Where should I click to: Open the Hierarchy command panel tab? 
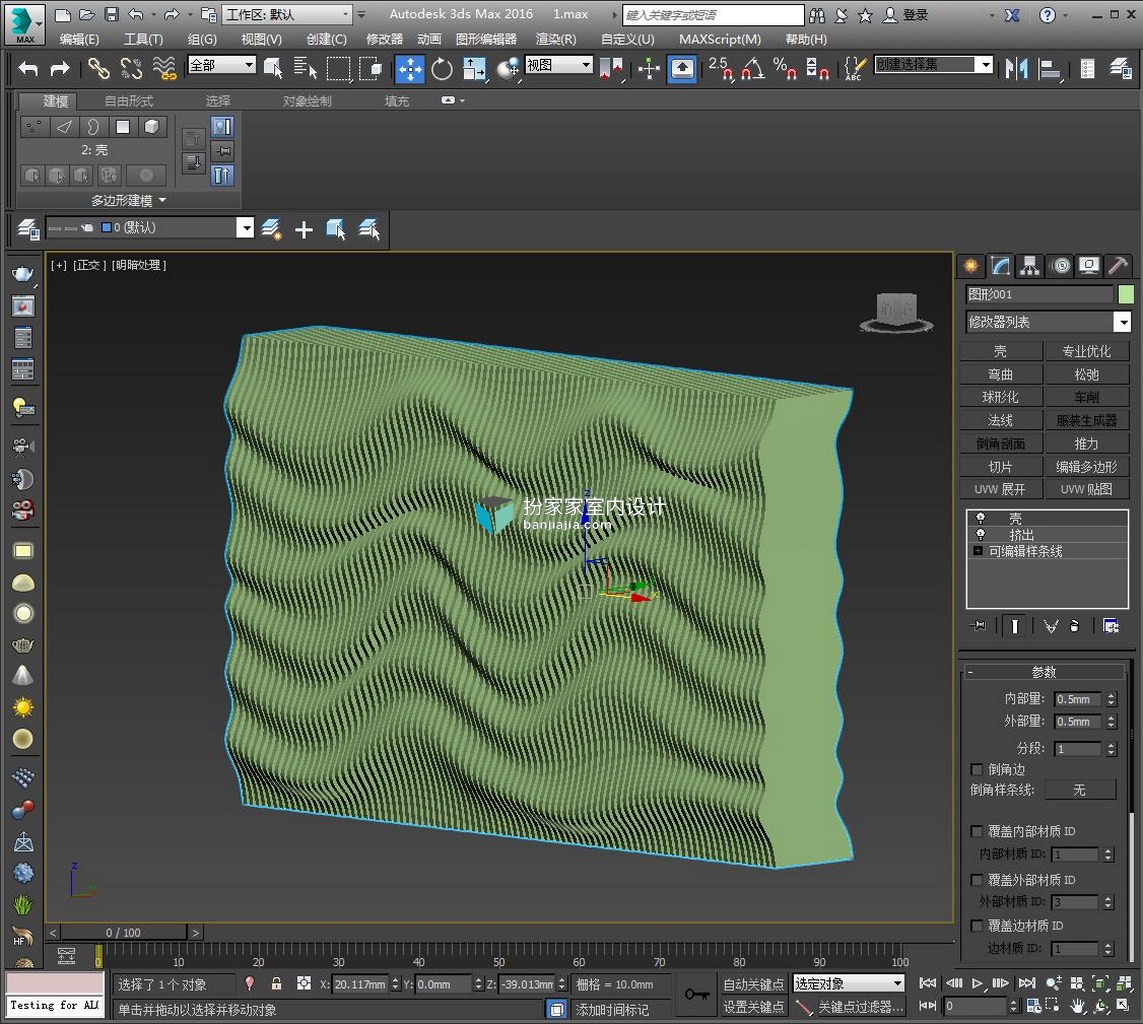tap(1029, 266)
